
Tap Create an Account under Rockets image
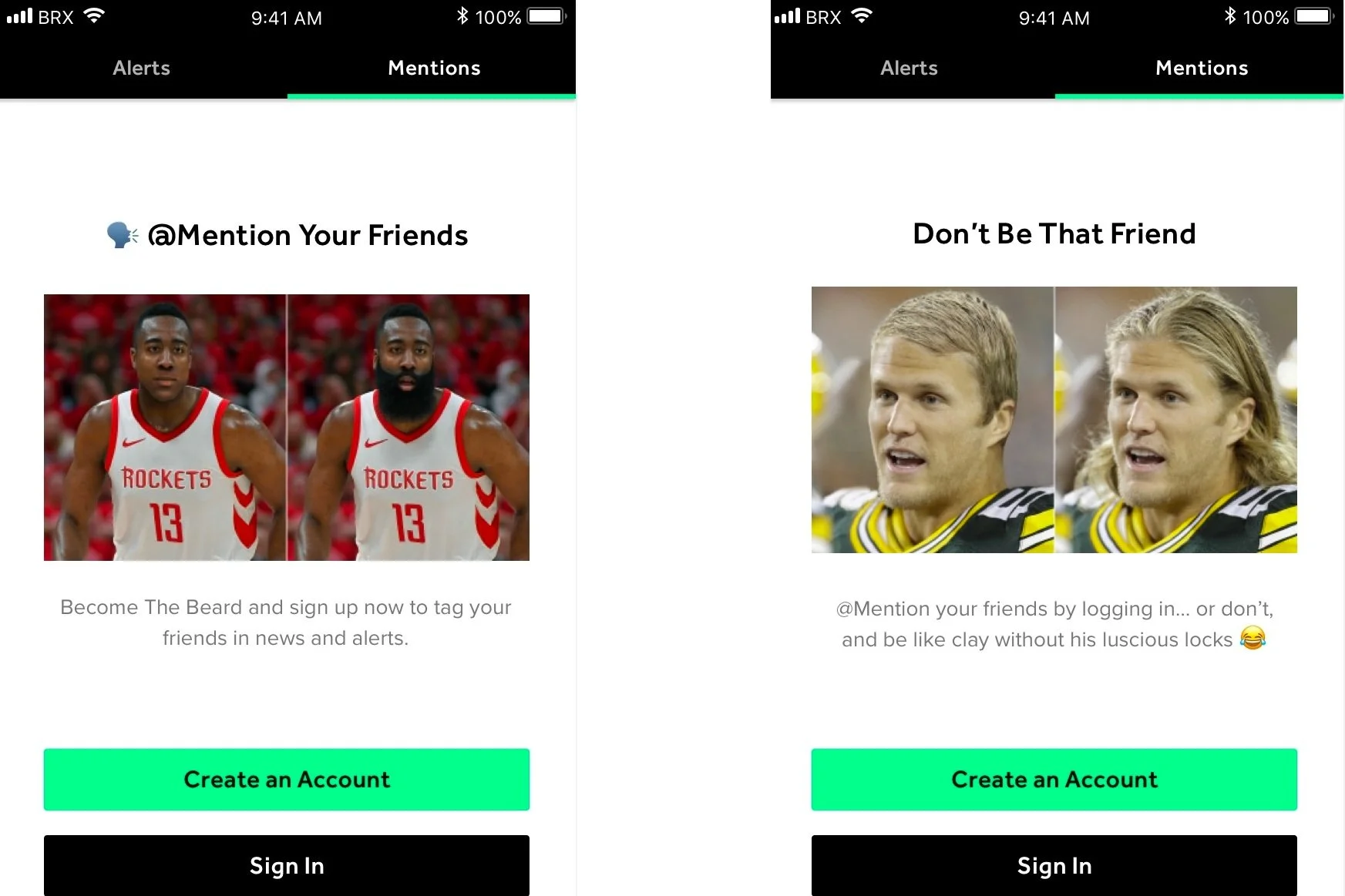(x=287, y=779)
